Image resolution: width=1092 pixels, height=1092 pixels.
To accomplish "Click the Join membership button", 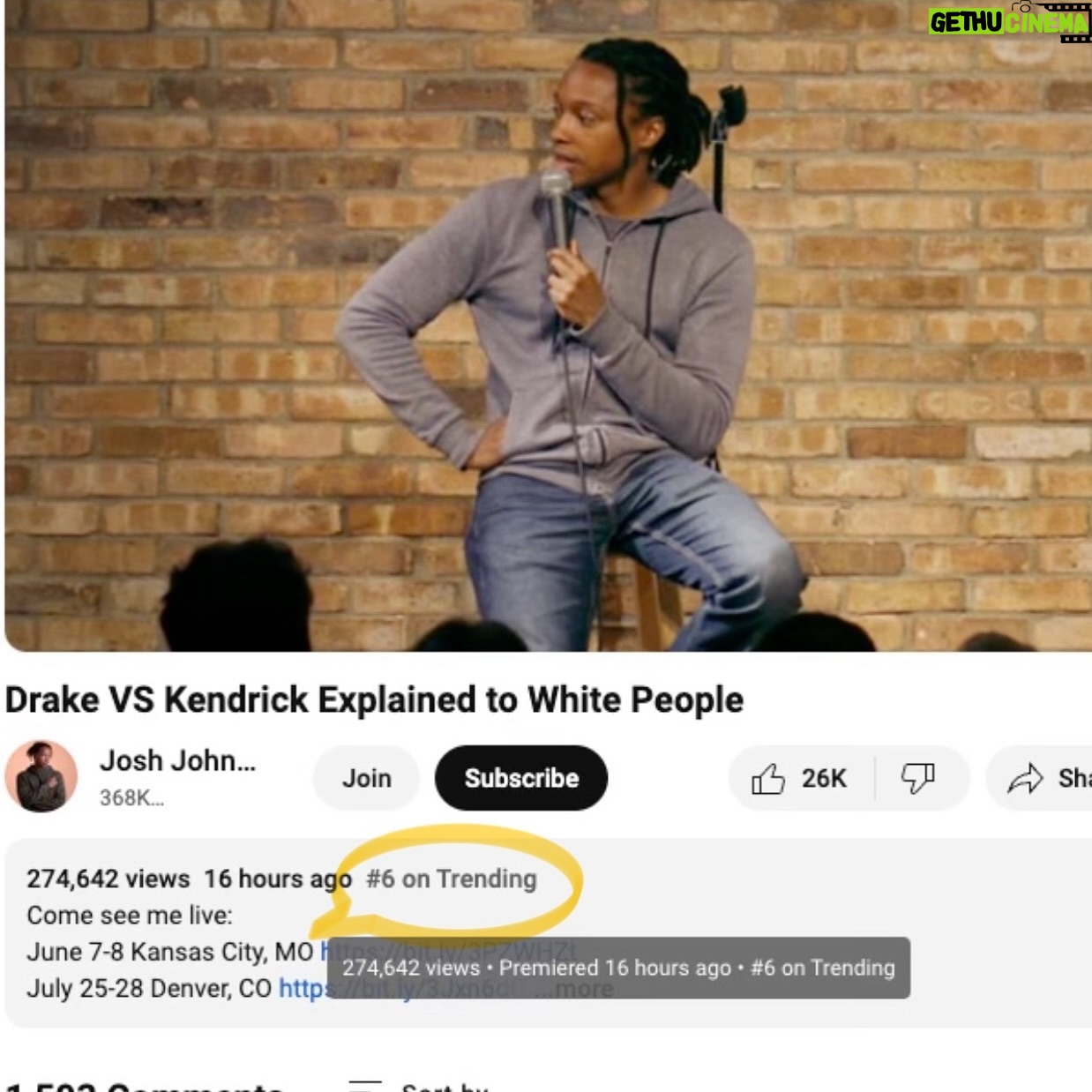I will click(x=367, y=778).
